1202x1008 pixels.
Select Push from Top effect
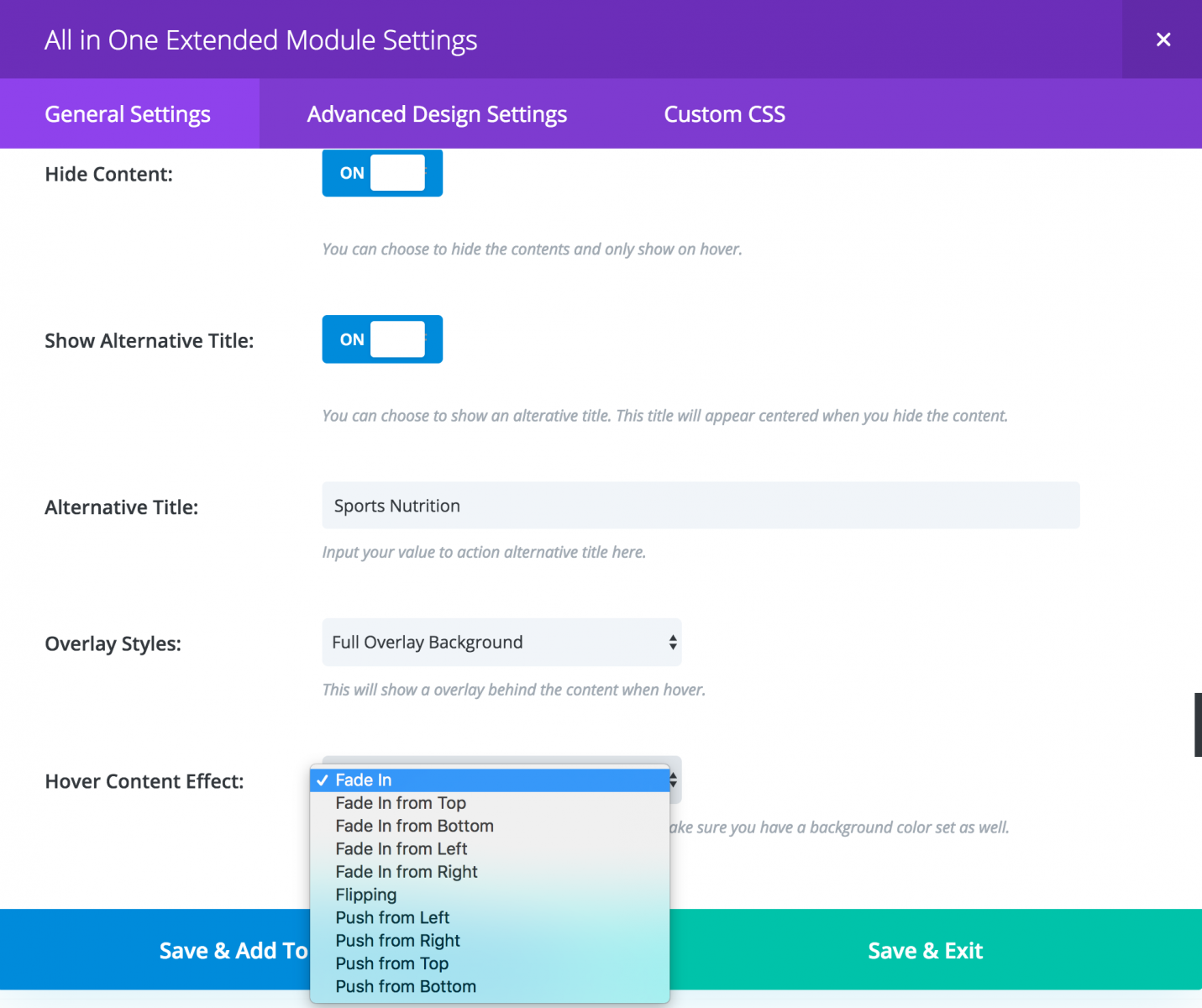tap(490, 963)
